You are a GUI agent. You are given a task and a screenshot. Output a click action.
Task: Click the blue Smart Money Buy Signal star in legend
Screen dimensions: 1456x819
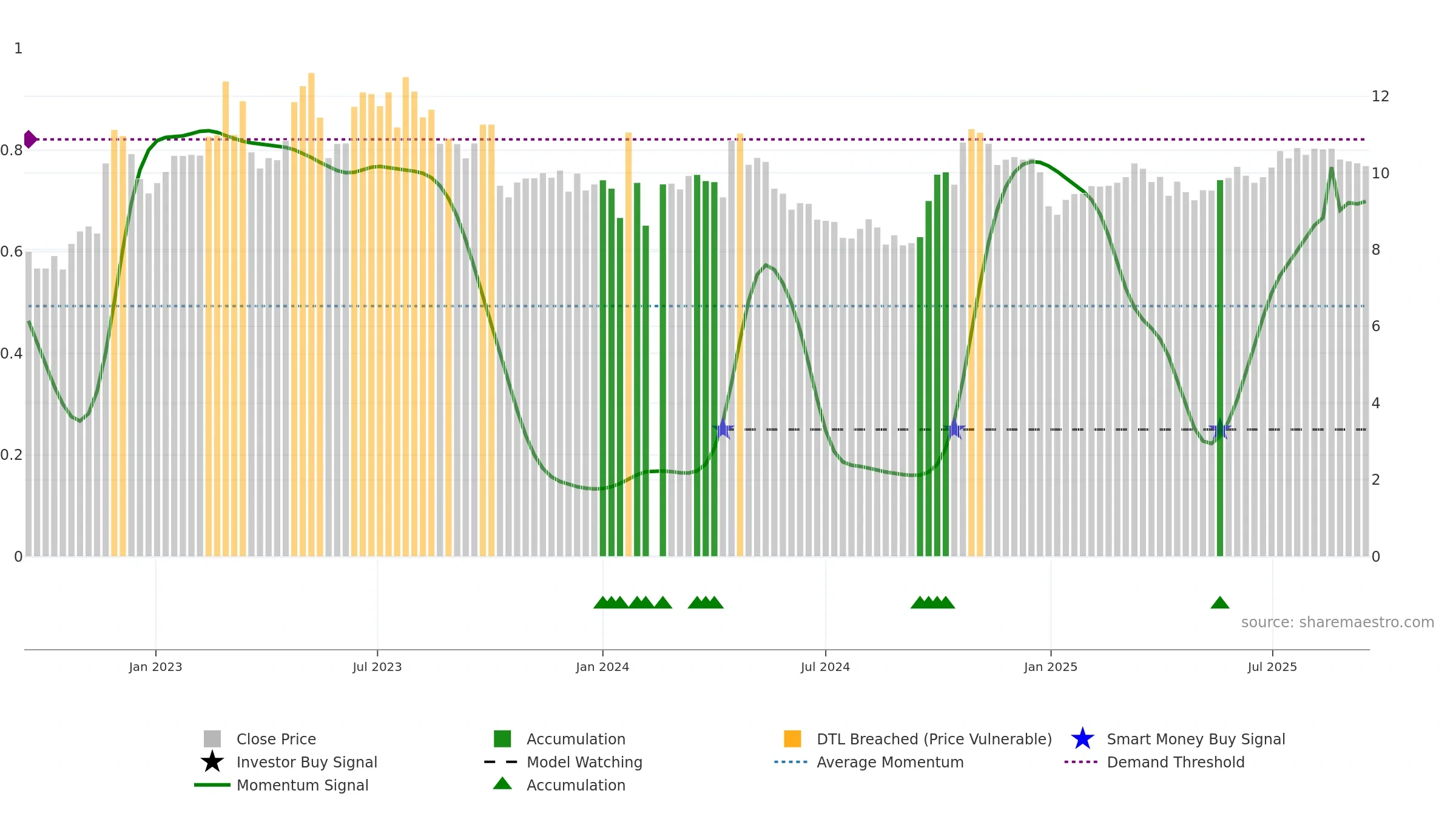coord(1082,739)
